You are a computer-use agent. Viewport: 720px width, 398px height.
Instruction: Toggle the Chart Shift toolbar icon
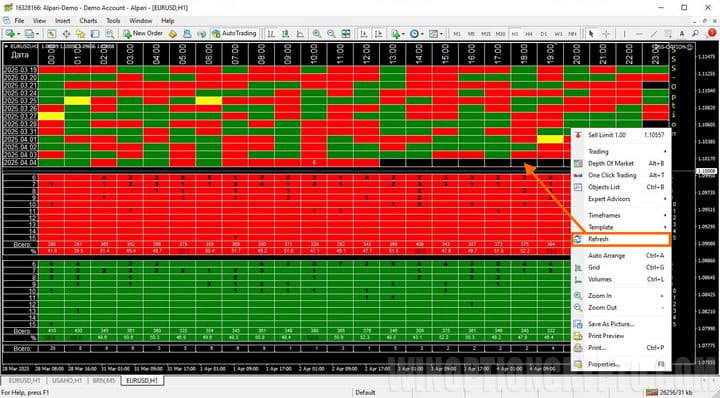378,34
